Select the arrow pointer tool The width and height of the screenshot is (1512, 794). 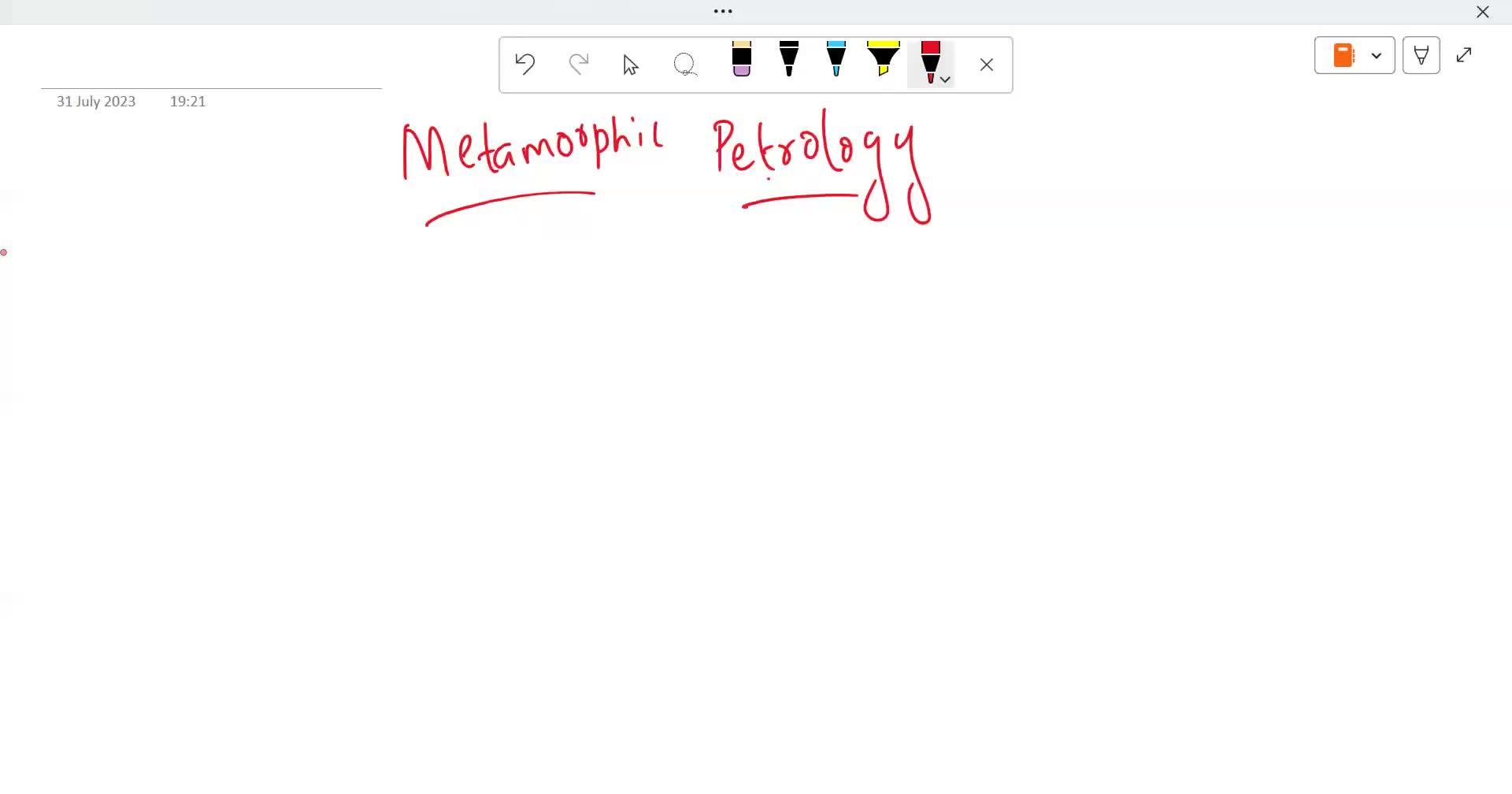tap(630, 65)
